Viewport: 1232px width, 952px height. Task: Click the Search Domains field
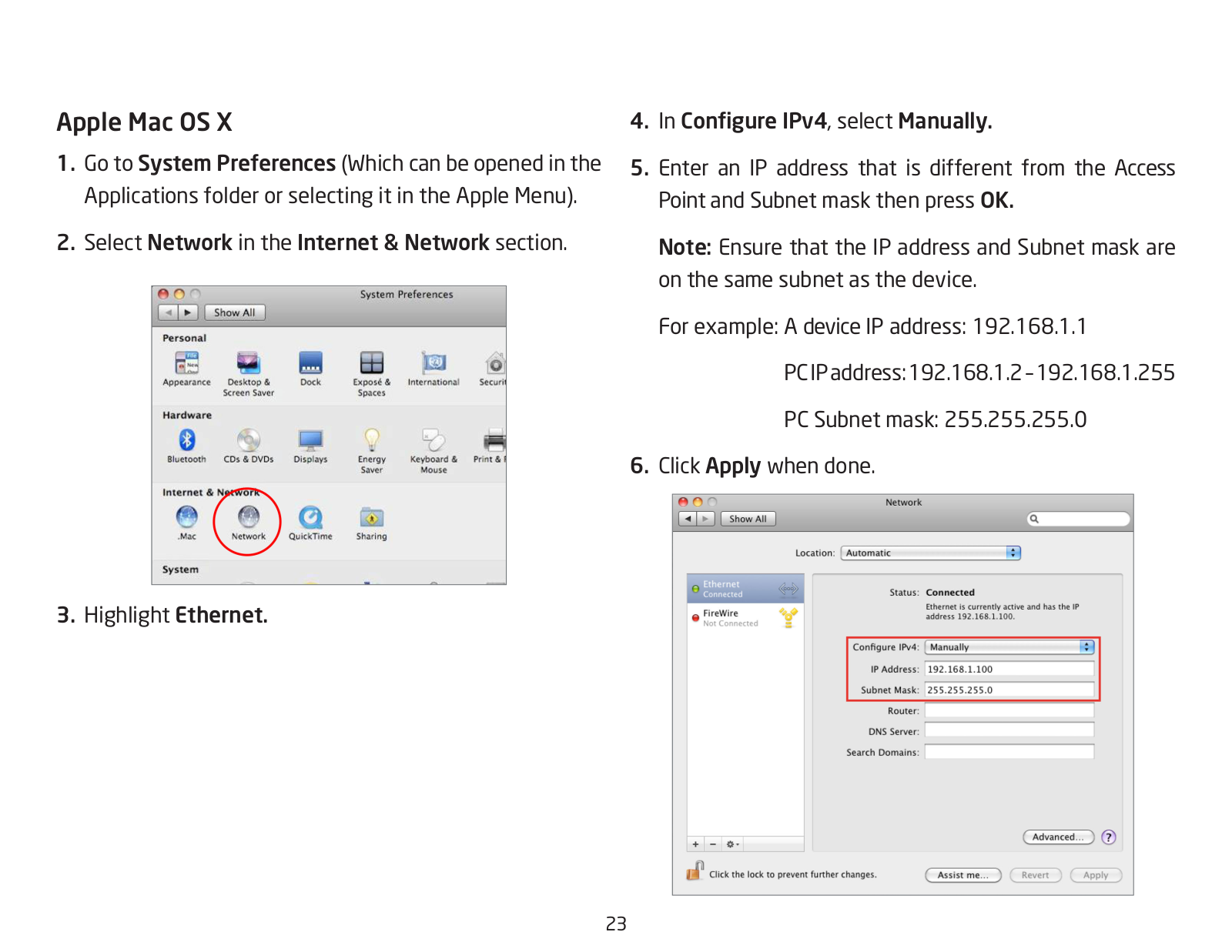(x=1009, y=752)
